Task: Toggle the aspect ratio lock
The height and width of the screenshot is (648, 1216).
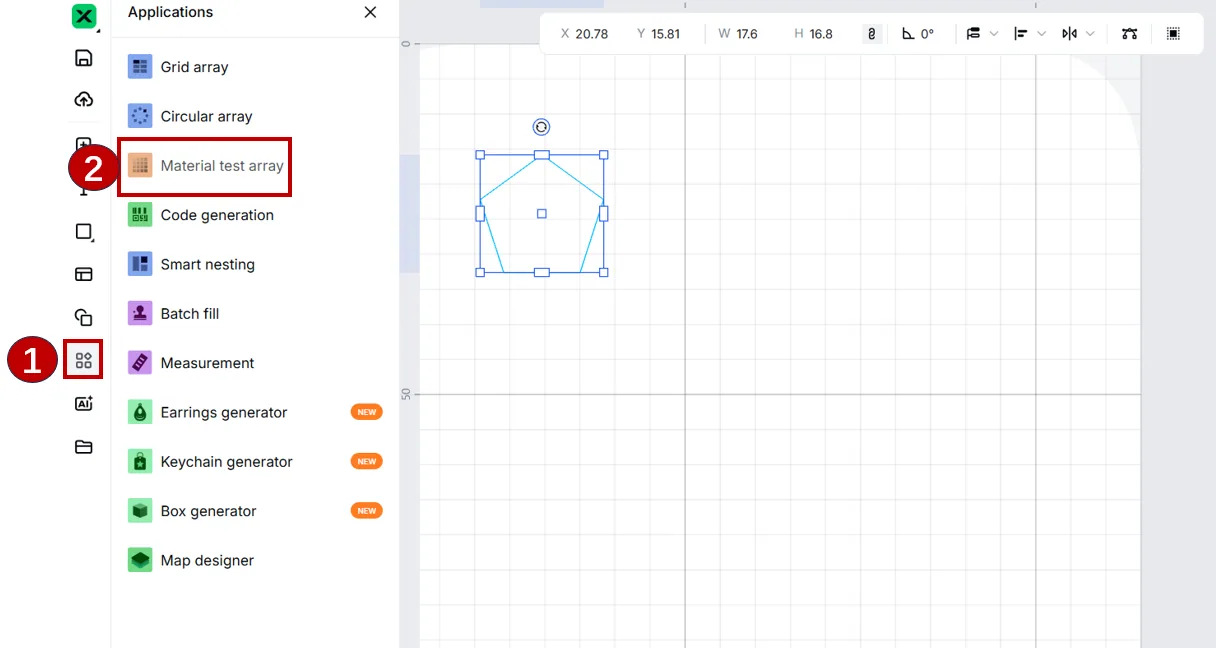Action: (x=872, y=33)
